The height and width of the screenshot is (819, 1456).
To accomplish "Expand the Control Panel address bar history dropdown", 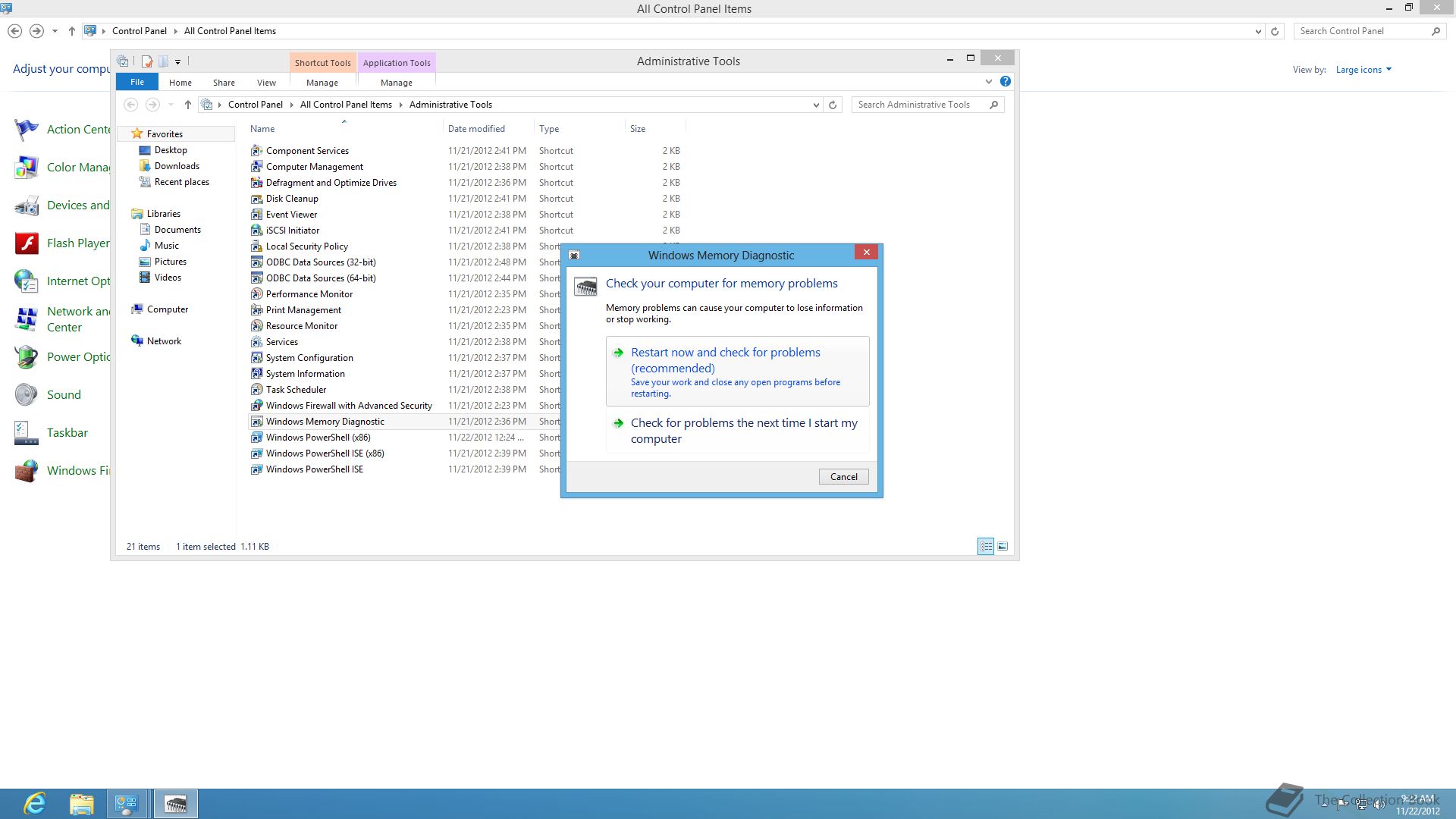I will pyautogui.click(x=1258, y=31).
